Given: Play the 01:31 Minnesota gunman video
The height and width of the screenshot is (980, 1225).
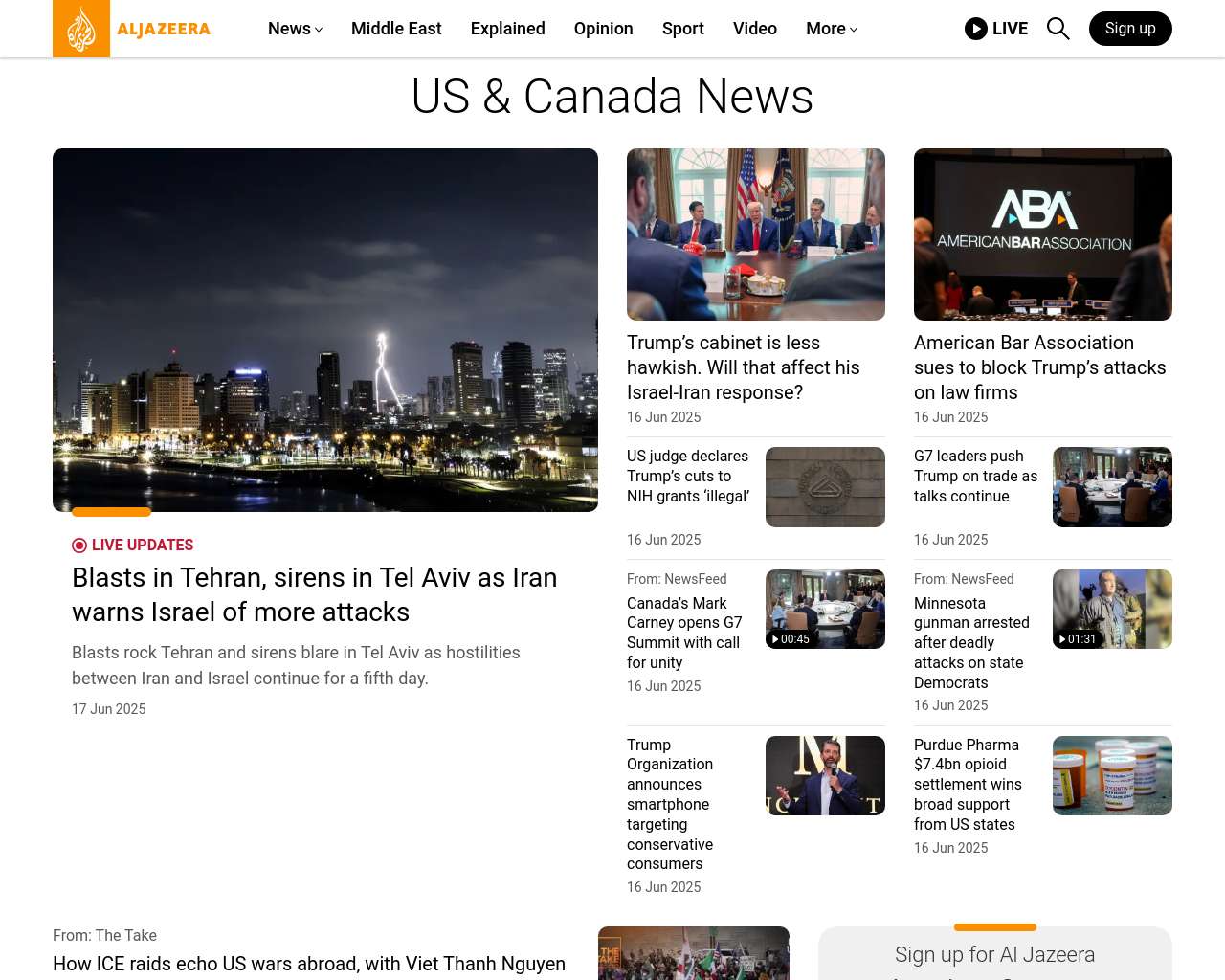Looking at the screenshot, I should click(1112, 610).
